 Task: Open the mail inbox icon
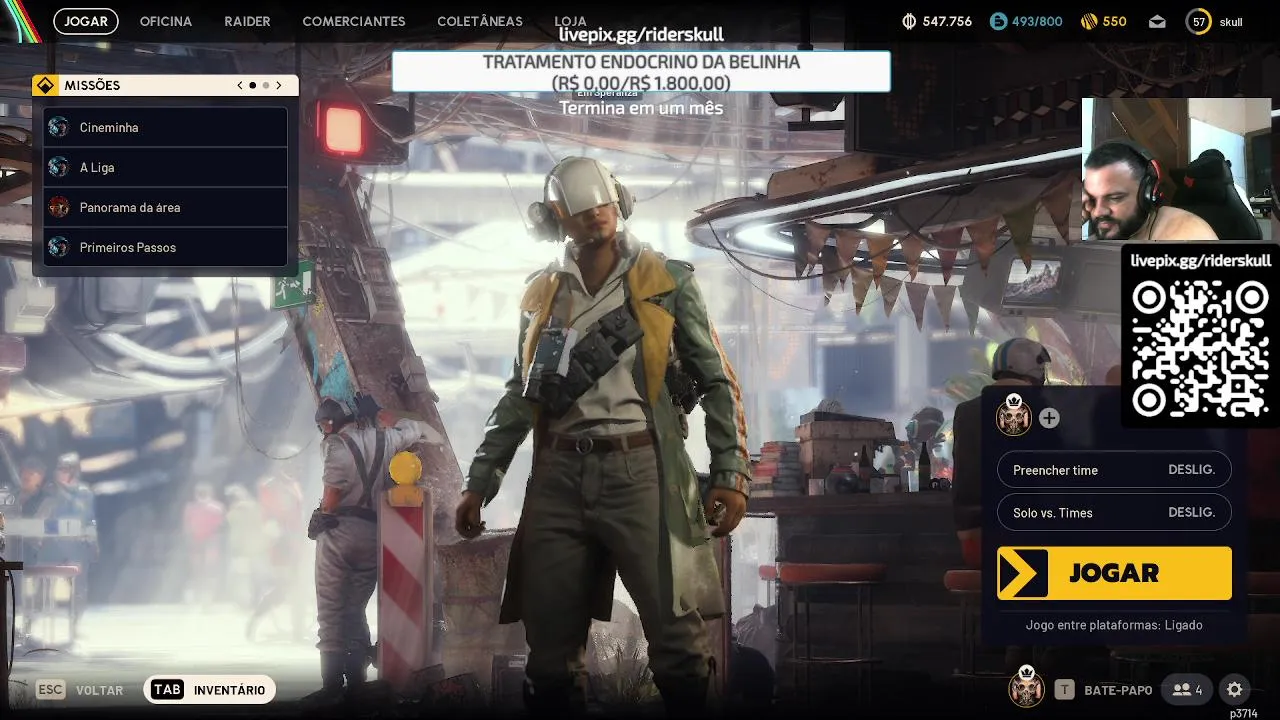click(1157, 21)
